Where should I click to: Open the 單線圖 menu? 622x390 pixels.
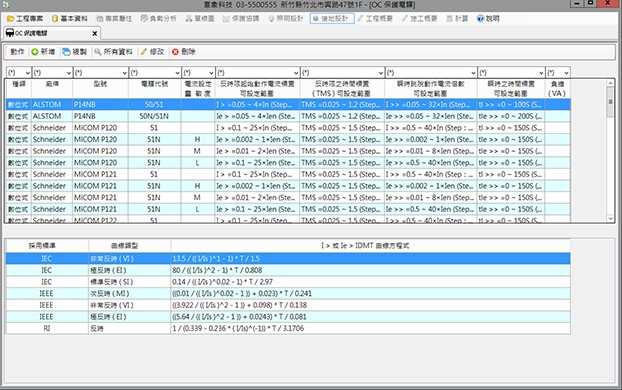tap(200, 19)
